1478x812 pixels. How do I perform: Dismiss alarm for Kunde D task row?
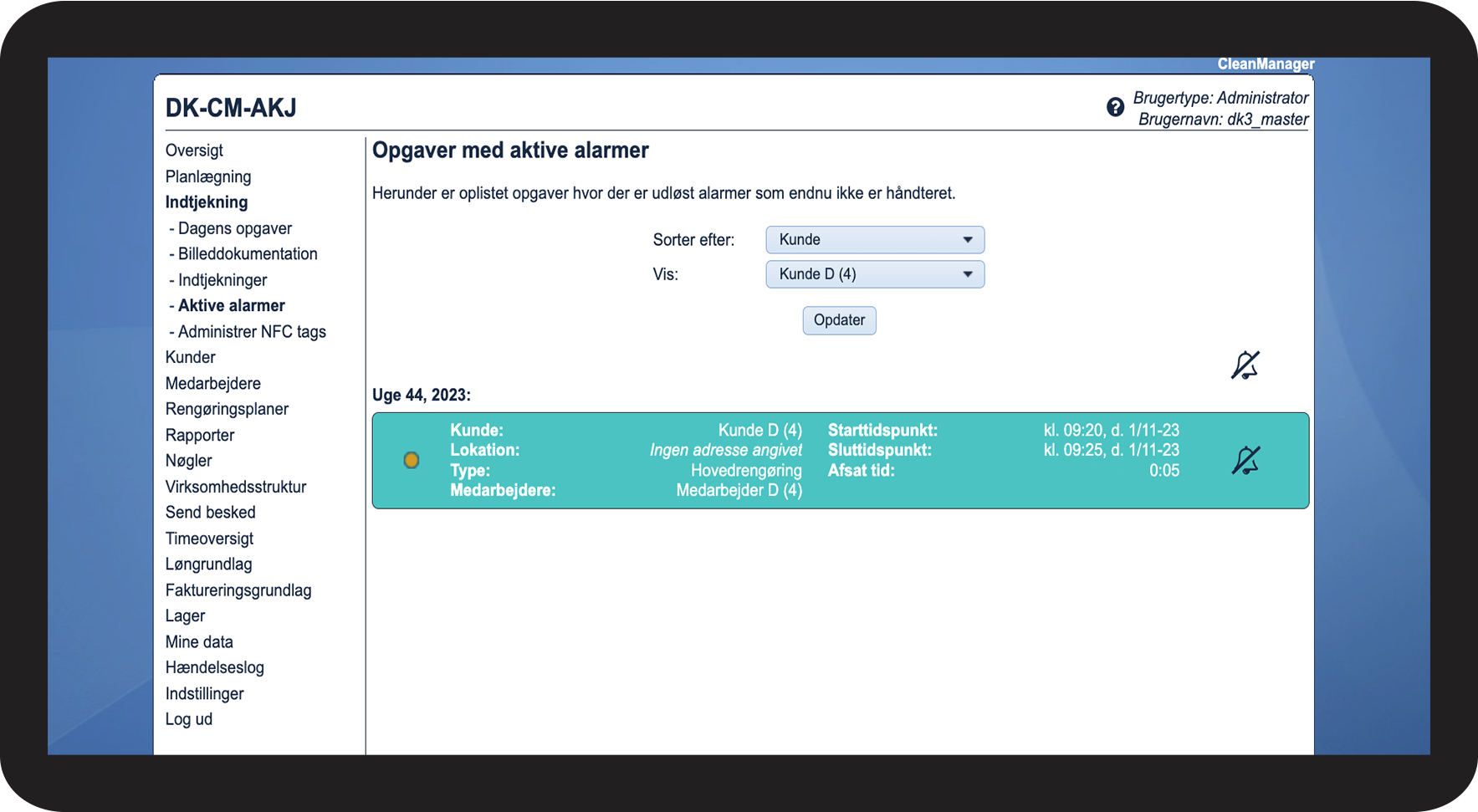pos(1245,461)
